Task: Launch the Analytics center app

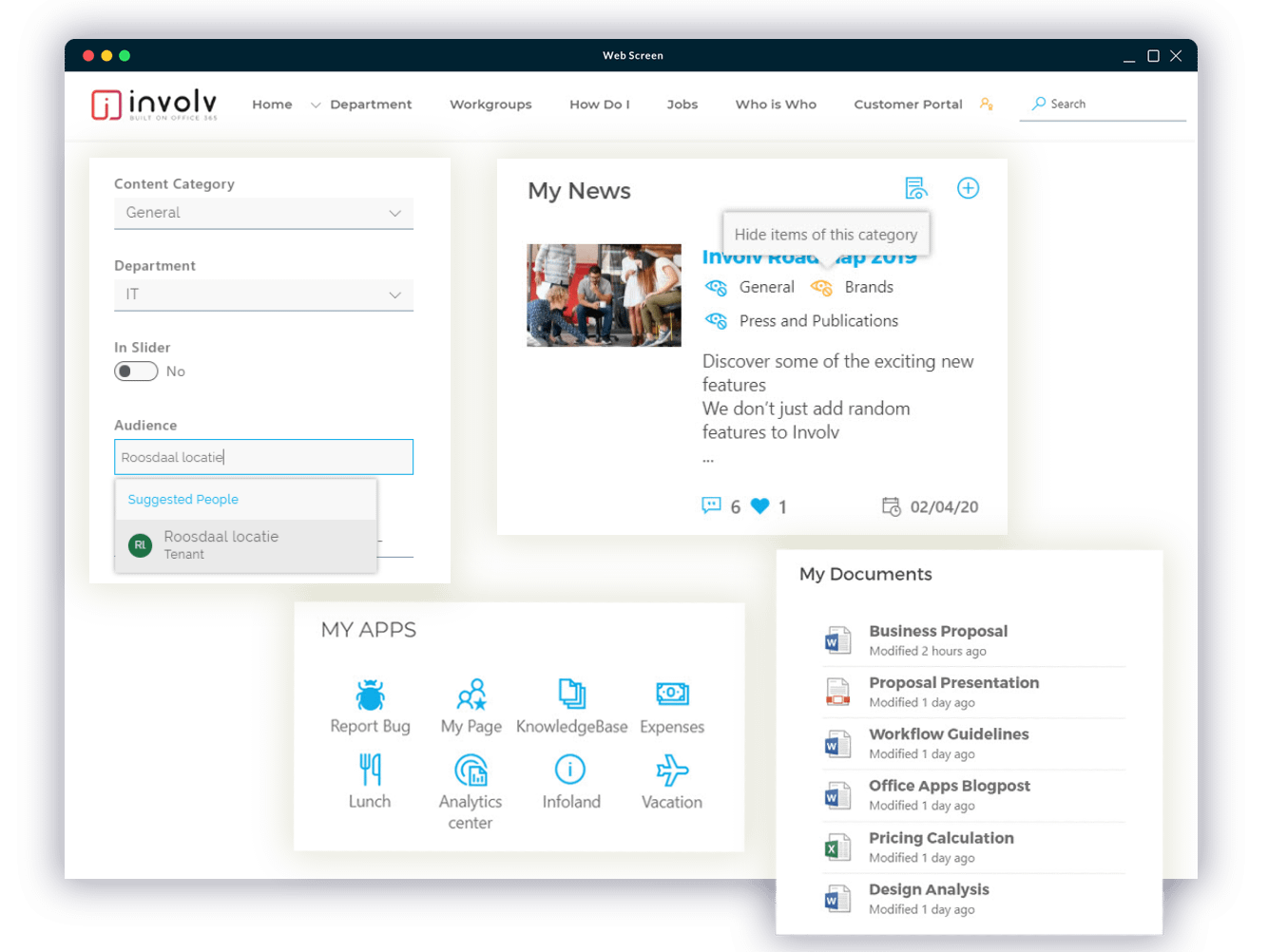Action: (471, 771)
